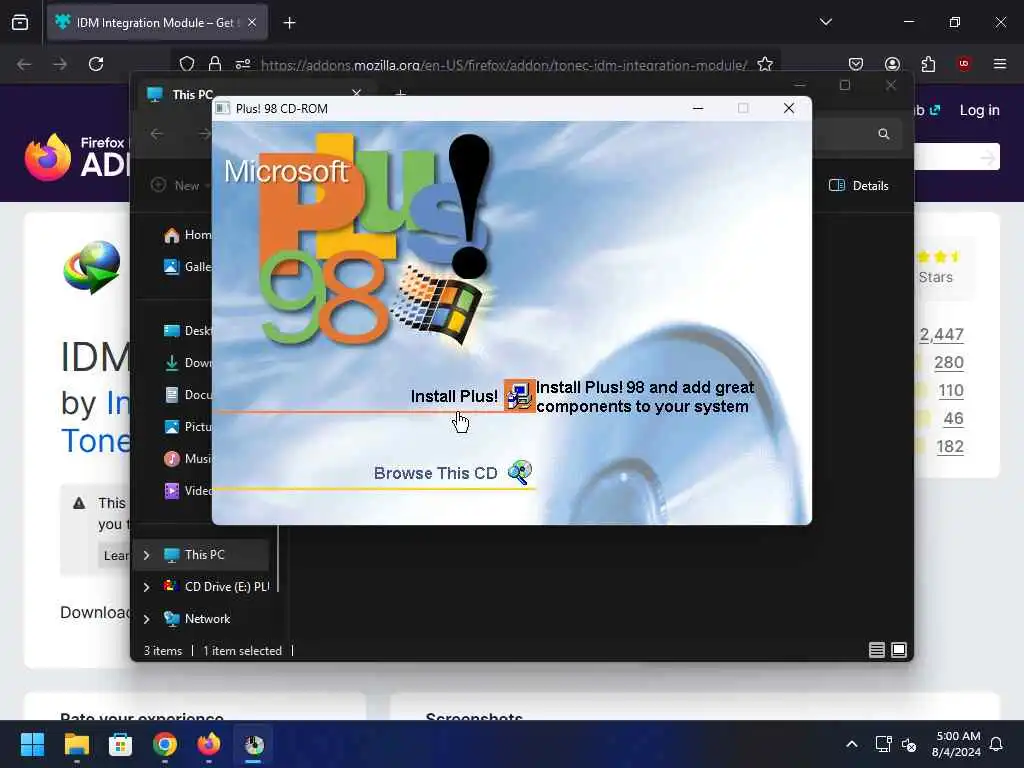Click the Plus! 98 CD-ROM taskbar icon
This screenshot has height=768, width=1024.
click(253, 744)
